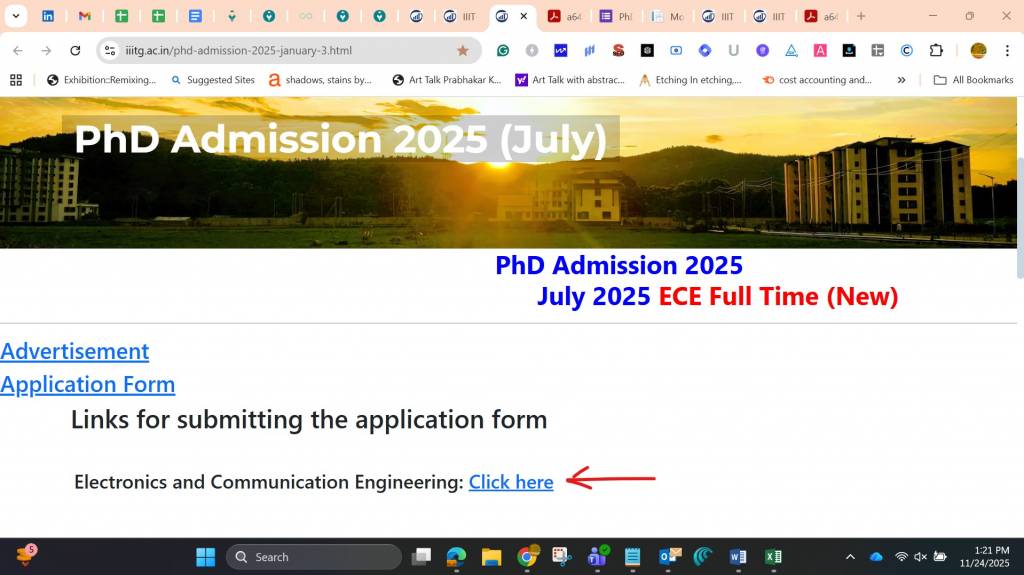
Task: Click the page vertical scrollbar thumb
Action: pos(1020,218)
